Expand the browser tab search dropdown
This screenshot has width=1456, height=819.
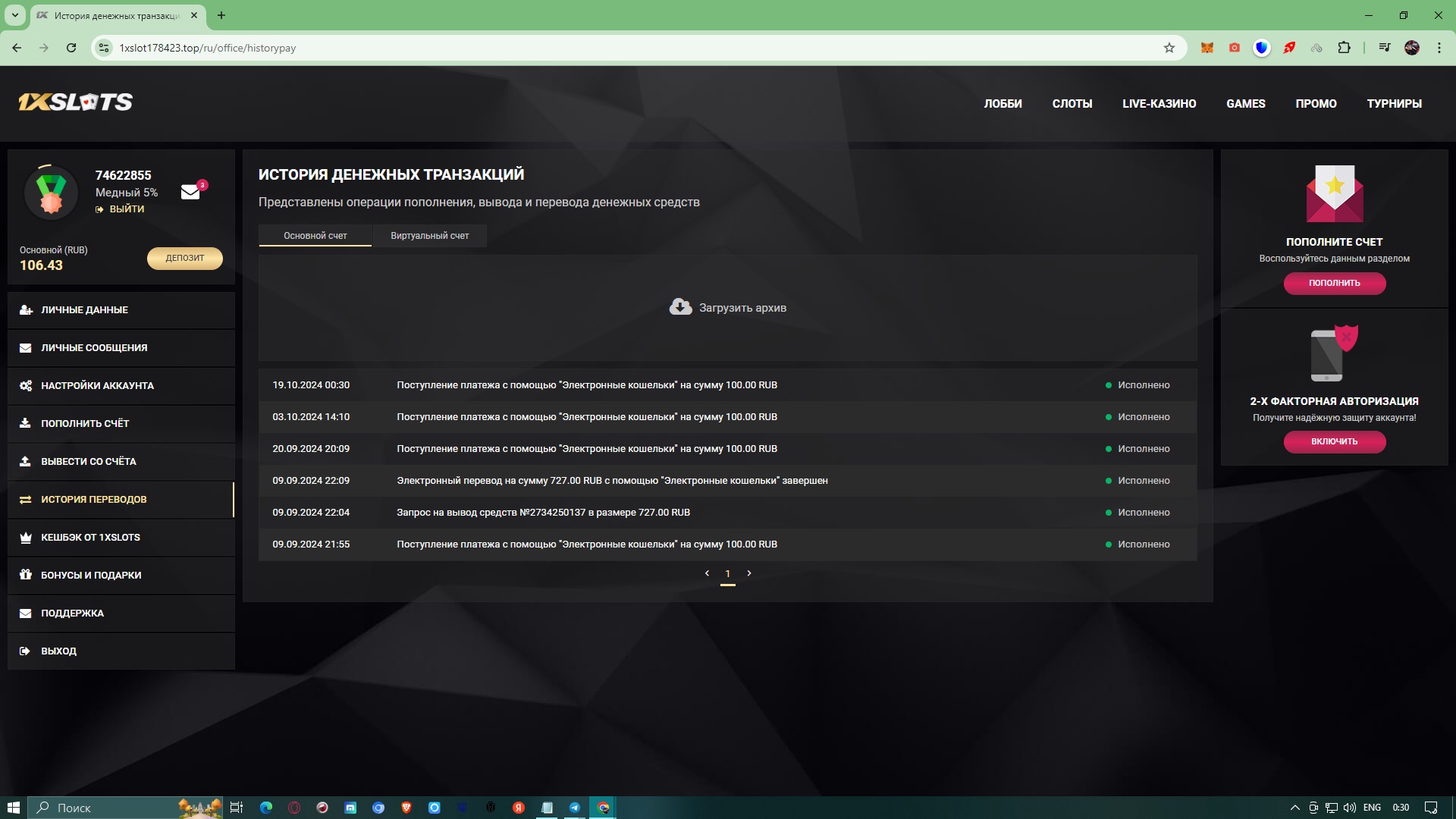tap(14, 15)
